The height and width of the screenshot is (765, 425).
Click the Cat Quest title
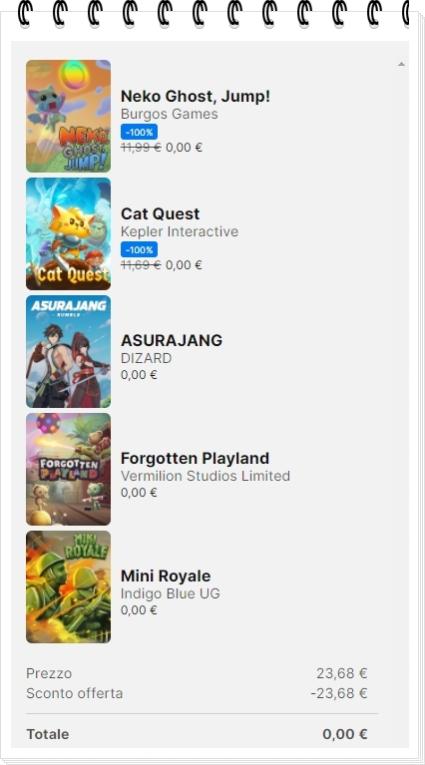coord(160,214)
